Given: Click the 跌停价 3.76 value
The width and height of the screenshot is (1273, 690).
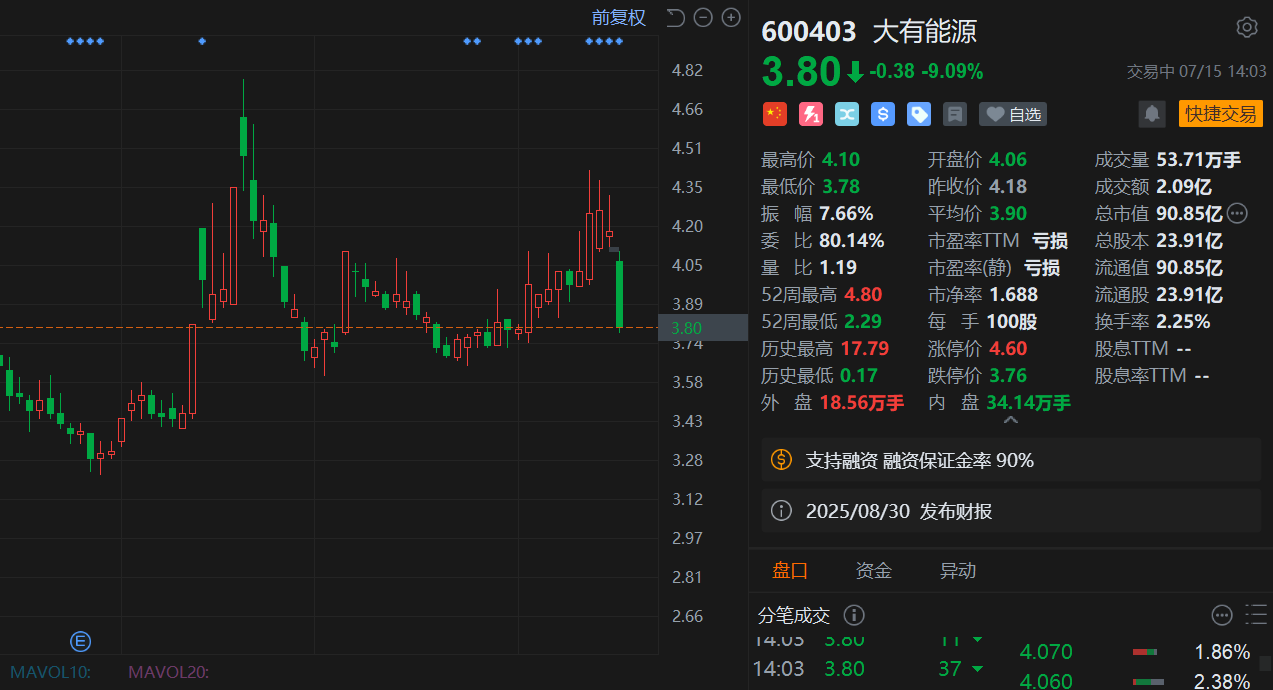Looking at the screenshot, I should point(1008,375).
